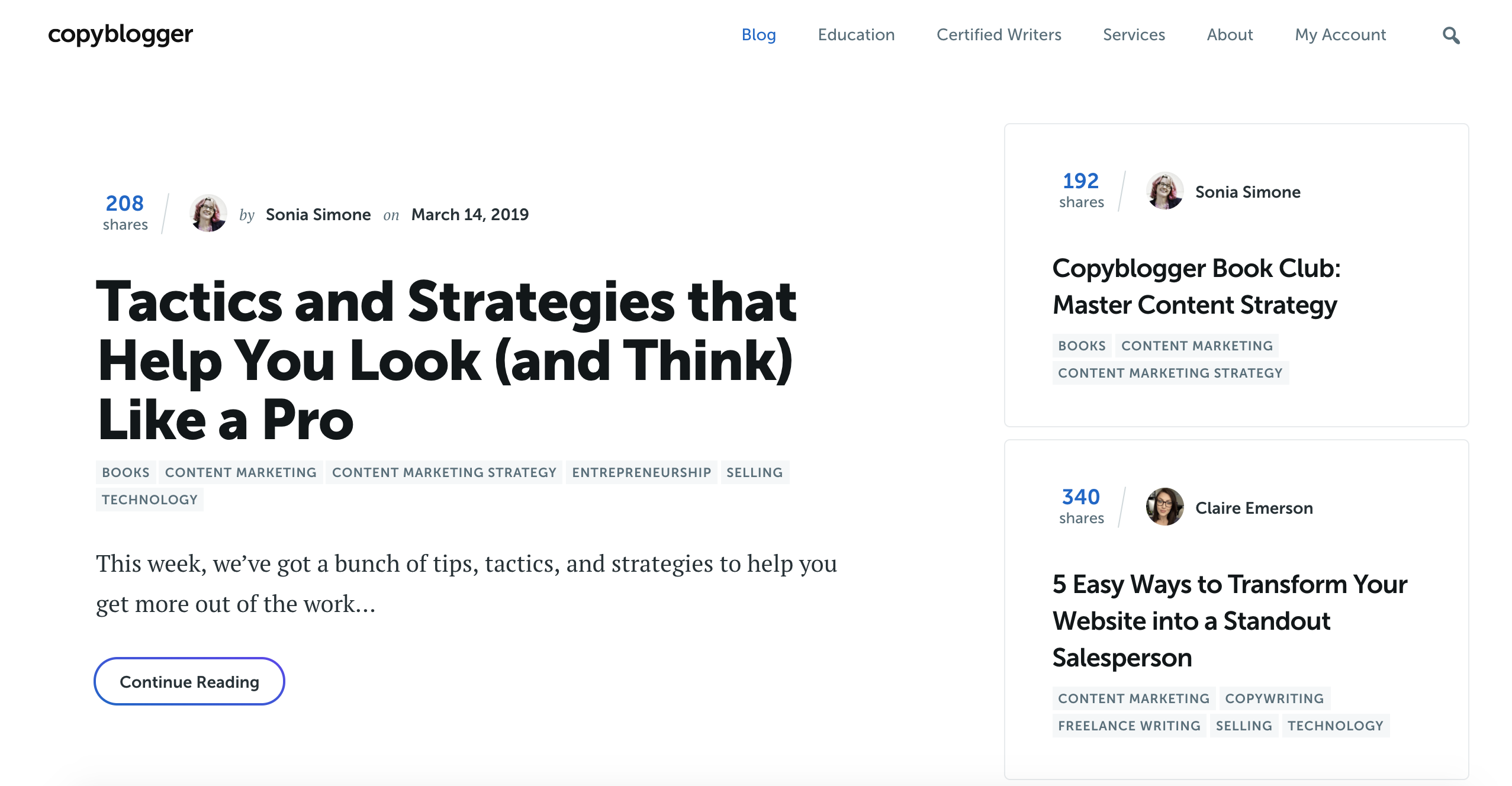Open CONTENT MARKETING STRATEGY tag in Book Club card

pyautogui.click(x=1170, y=373)
